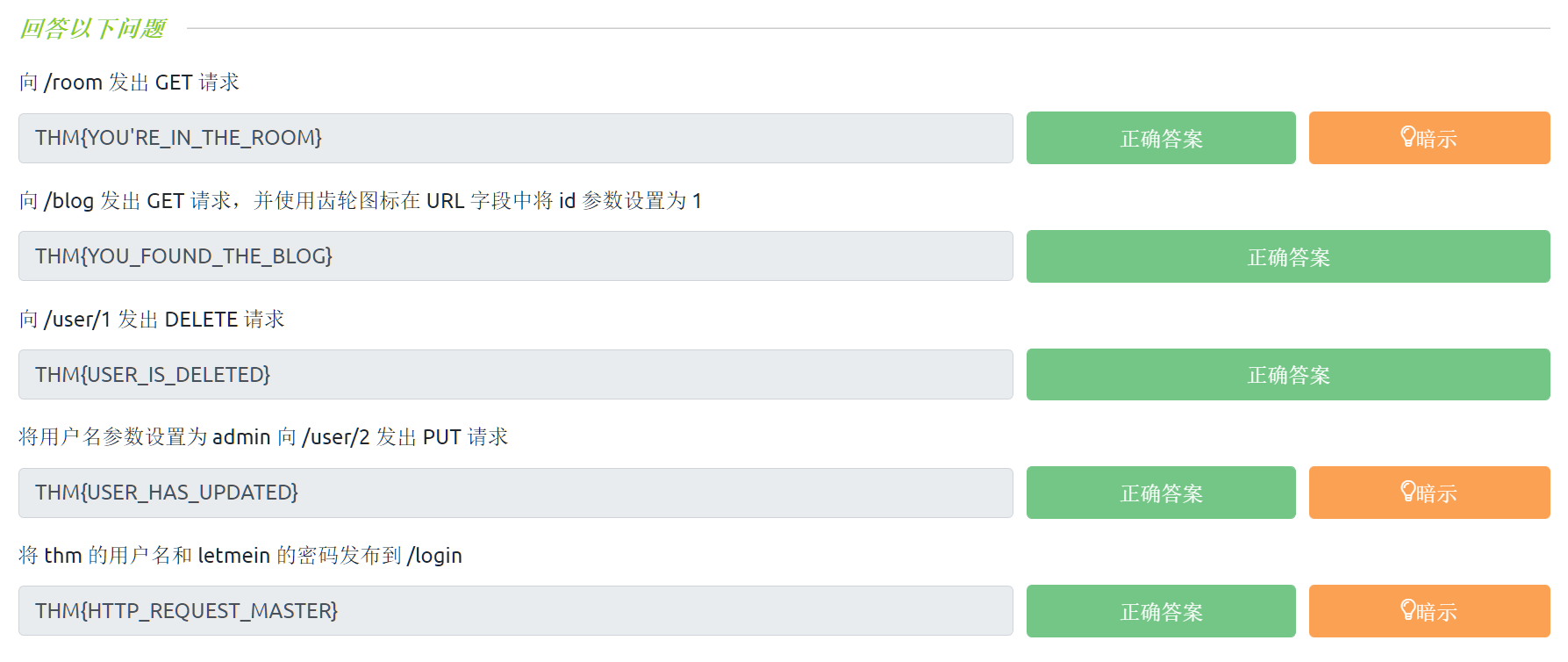Click the '向 /user/1 发出 DELETE 请求' question text
The height and width of the screenshot is (662, 1568).
tap(152, 320)
